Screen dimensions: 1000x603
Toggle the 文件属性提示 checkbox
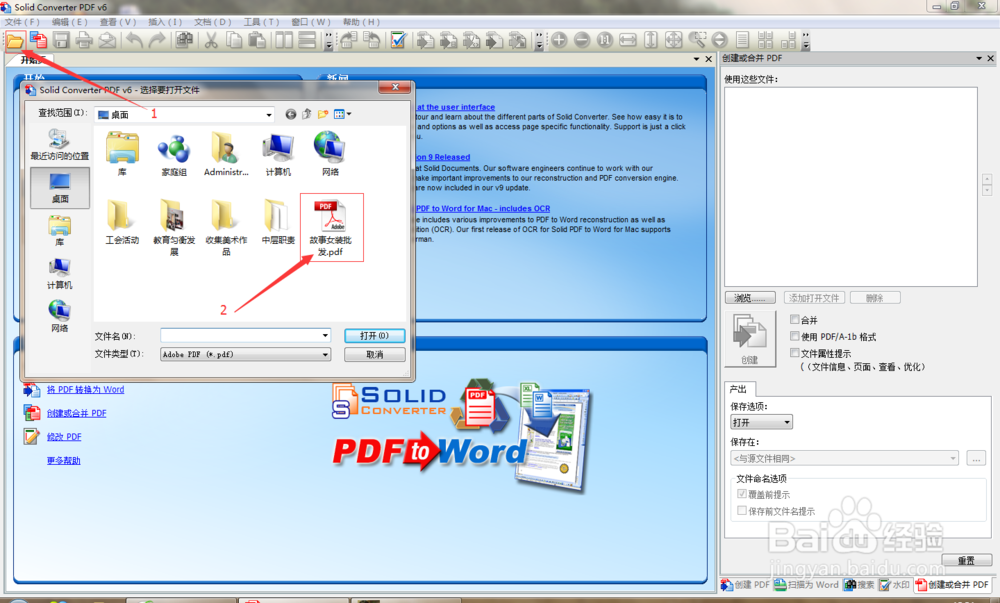point(795,352)
